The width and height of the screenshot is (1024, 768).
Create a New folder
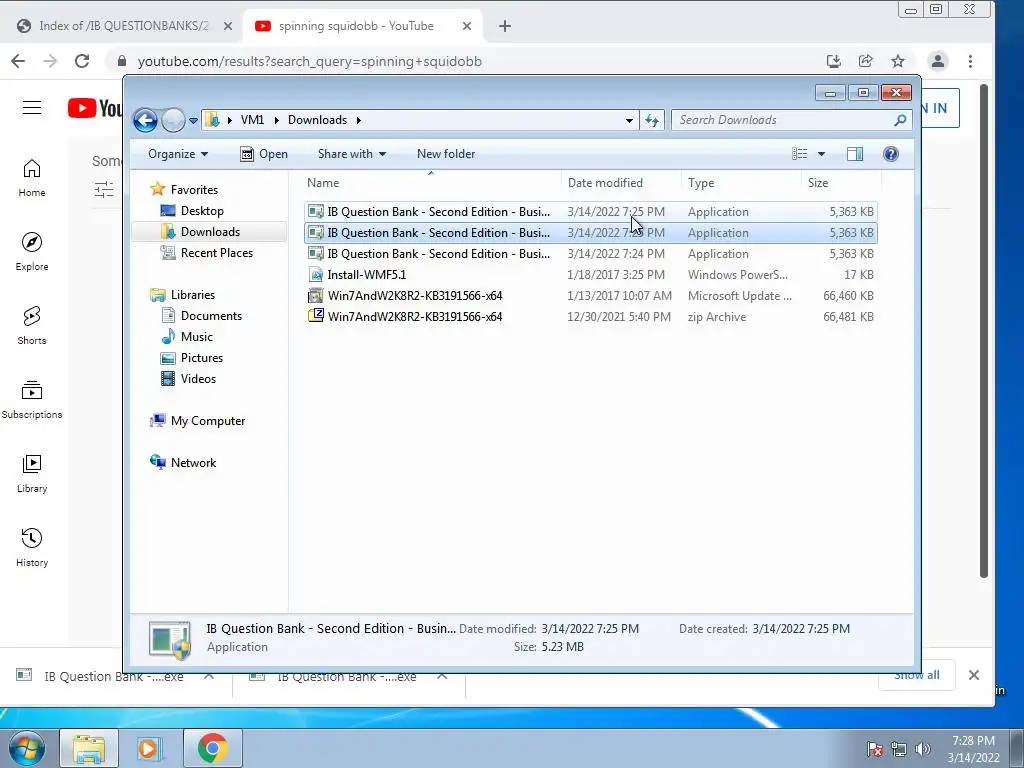pos(446,154)
